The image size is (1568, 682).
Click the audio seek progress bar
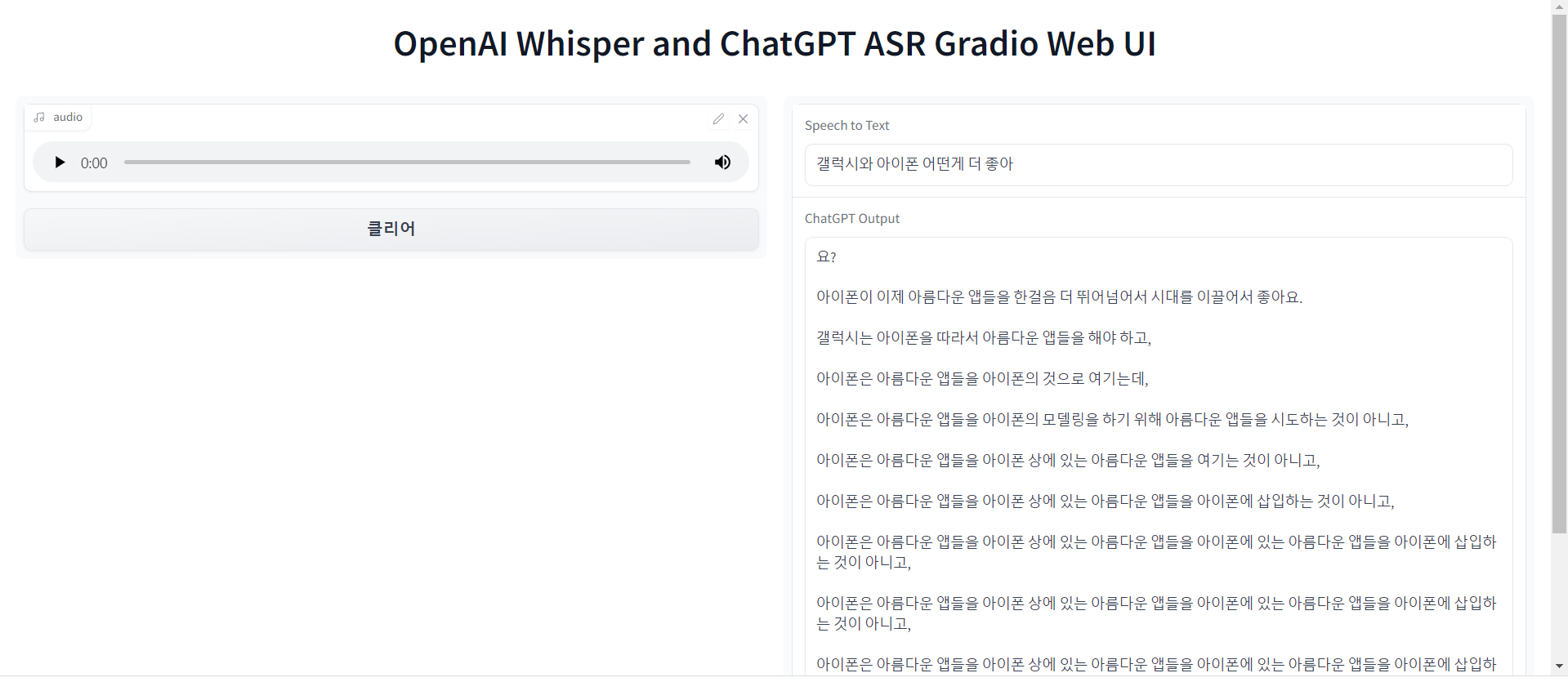(407, 163)
